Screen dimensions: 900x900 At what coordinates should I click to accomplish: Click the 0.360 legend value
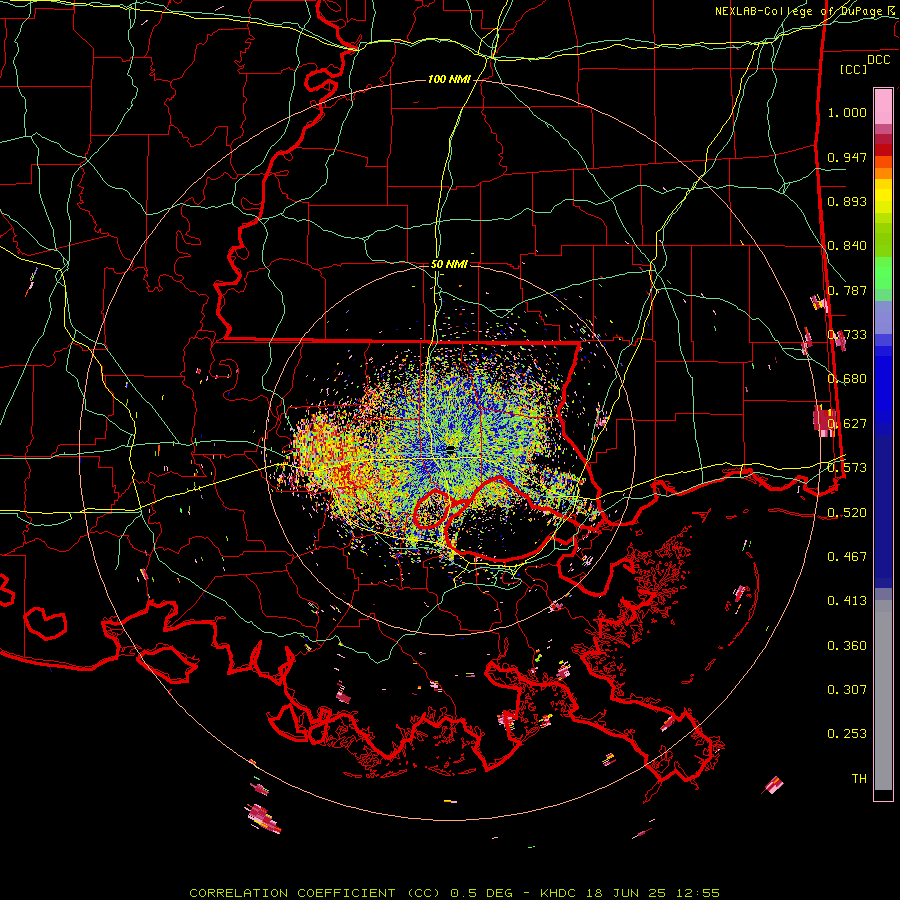(x=847, y=645)
